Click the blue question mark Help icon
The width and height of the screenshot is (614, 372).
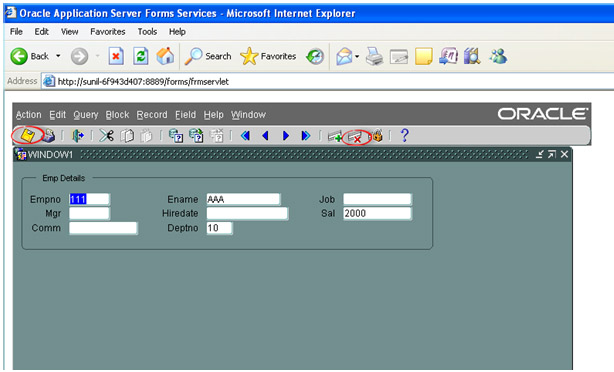coord(405,135)
